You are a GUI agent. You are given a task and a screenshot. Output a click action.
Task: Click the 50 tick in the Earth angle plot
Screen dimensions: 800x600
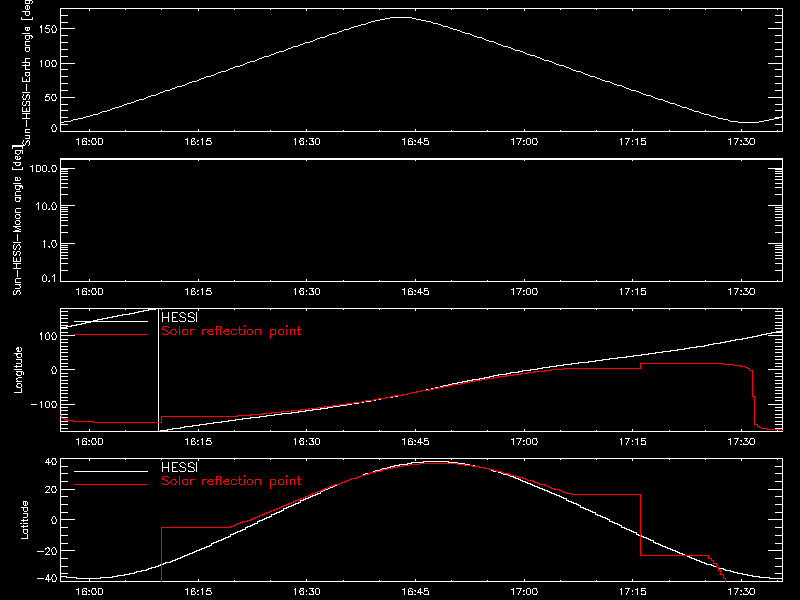click(x=51, y=97)
